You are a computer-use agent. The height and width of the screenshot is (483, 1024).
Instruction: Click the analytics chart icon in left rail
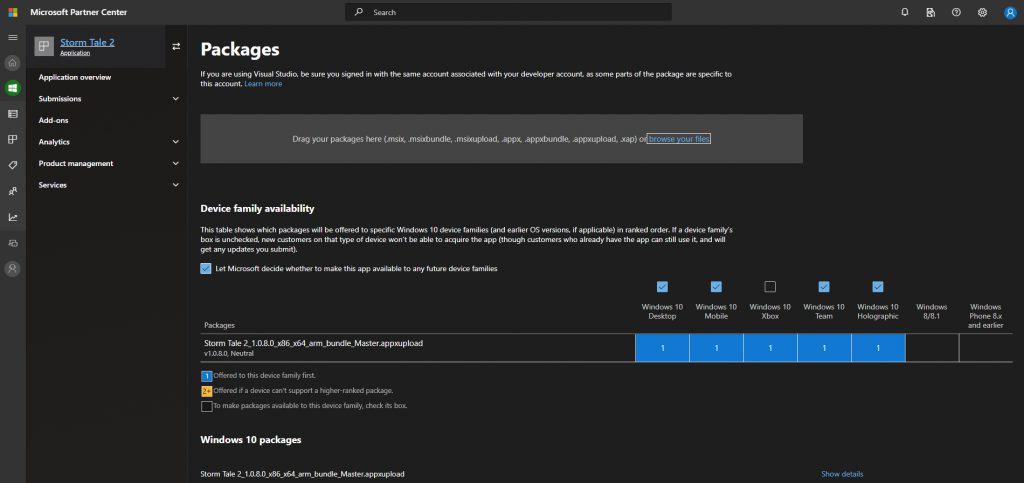pyautogui.click(x=13, y=217)
